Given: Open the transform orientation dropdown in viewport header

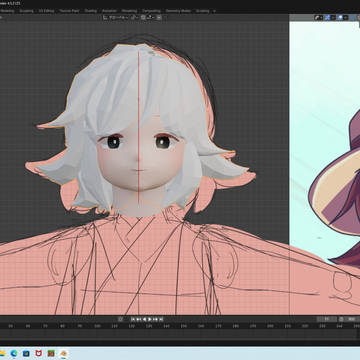Looking at the screenshot, I should 115,17.
